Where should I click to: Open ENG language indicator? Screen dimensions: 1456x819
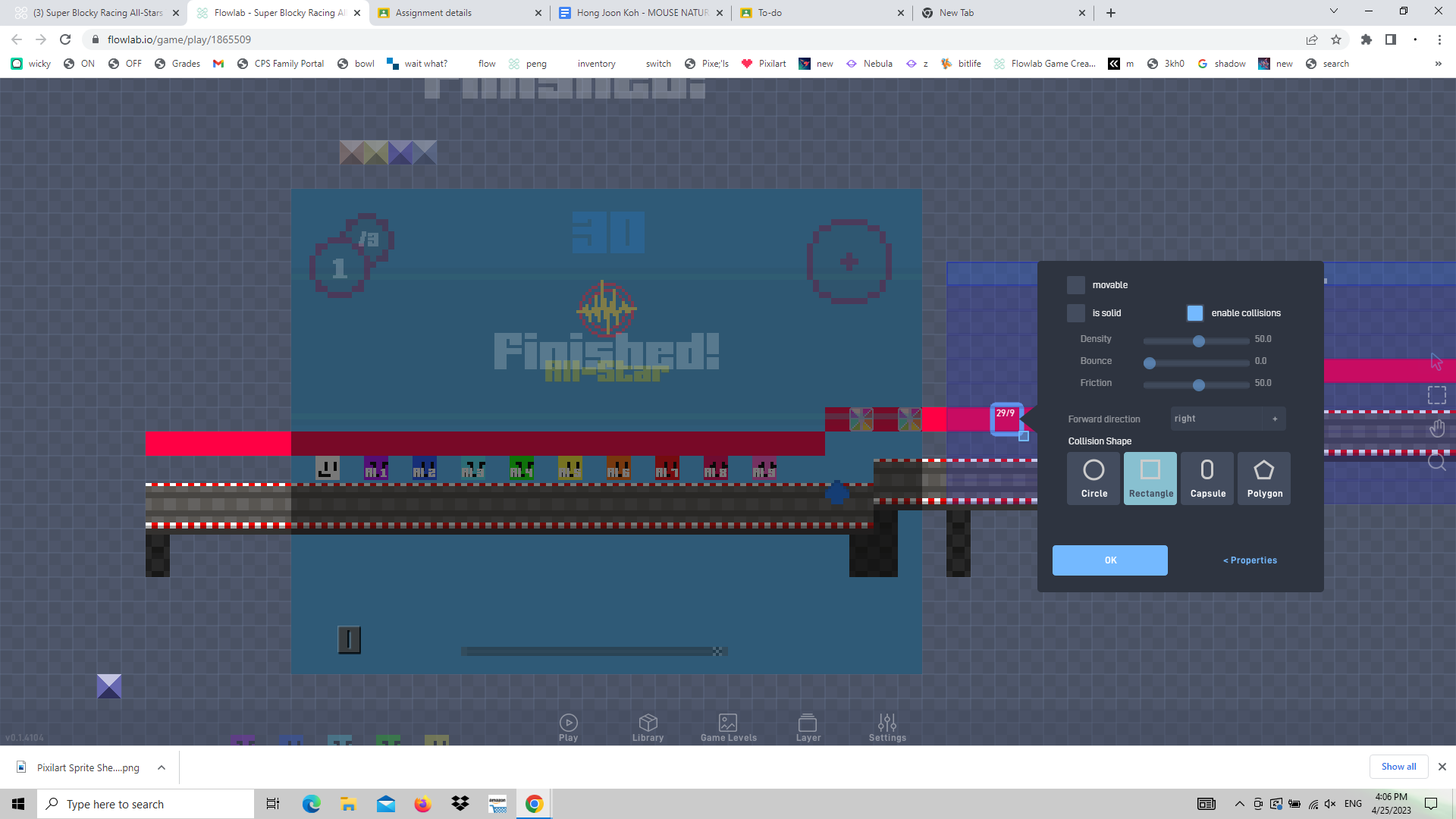[1353, 804]
